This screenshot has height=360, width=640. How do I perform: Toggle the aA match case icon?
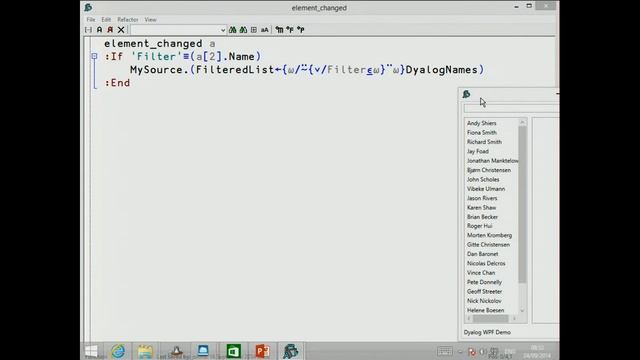click(264, 30)
